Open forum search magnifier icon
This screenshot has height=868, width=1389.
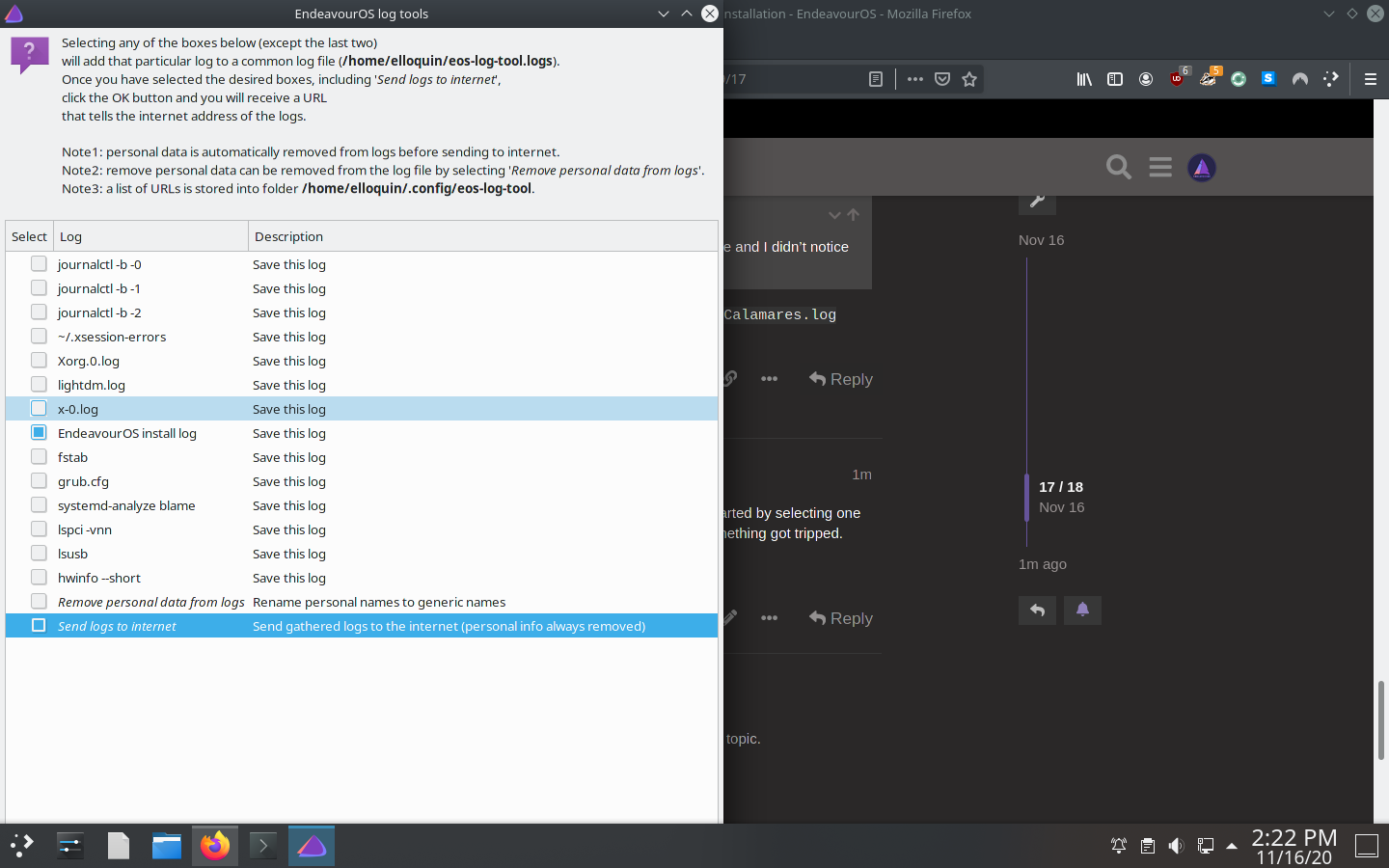point(1119,167)
